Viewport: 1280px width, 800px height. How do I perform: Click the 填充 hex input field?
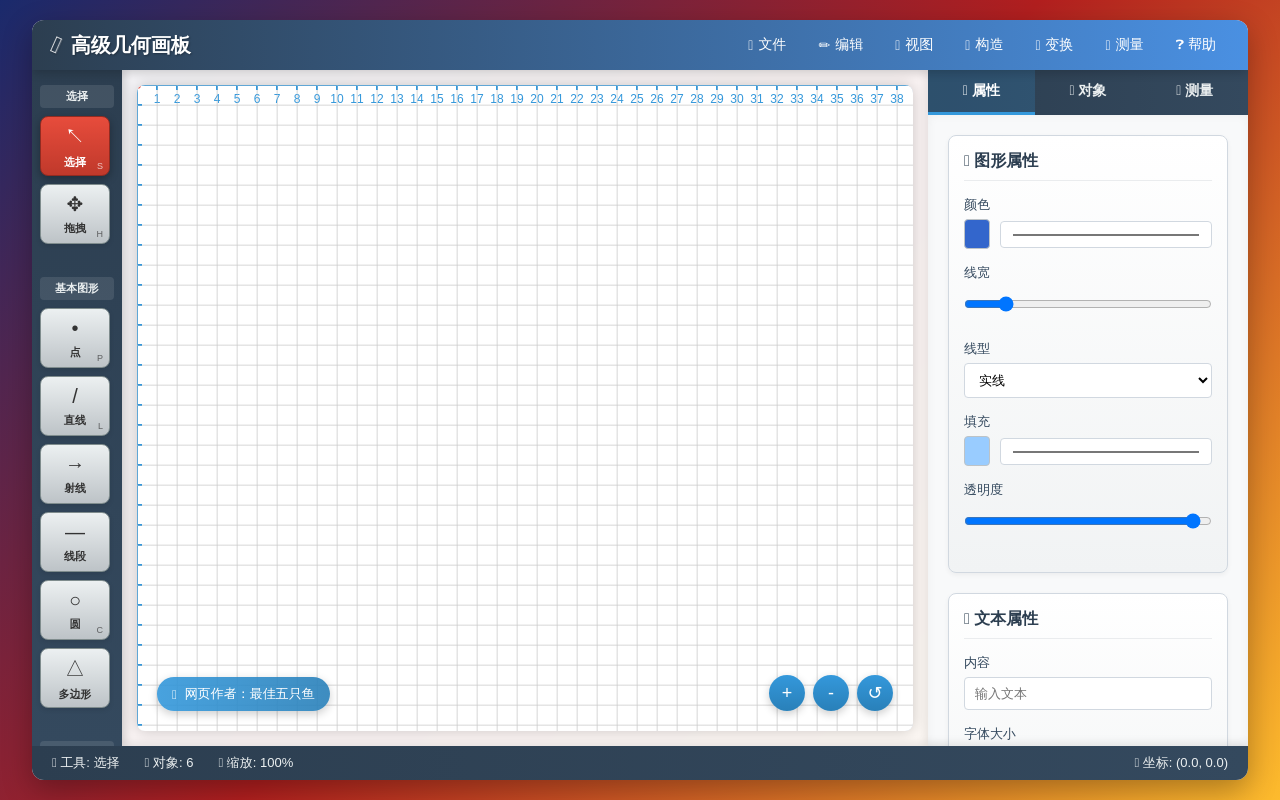[x=1106, y=452]
